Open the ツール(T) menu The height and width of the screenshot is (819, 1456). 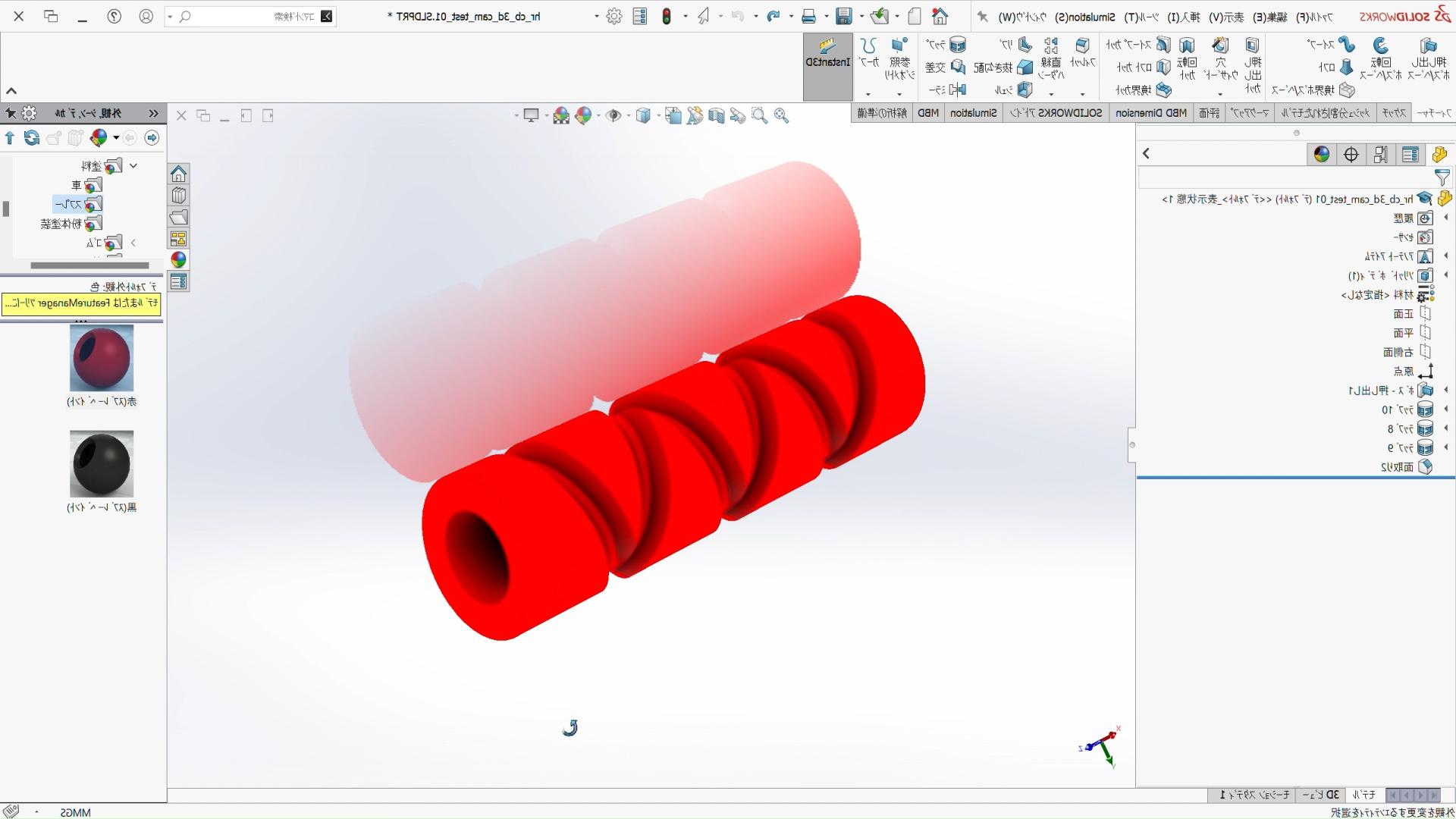pos(1141,17)
